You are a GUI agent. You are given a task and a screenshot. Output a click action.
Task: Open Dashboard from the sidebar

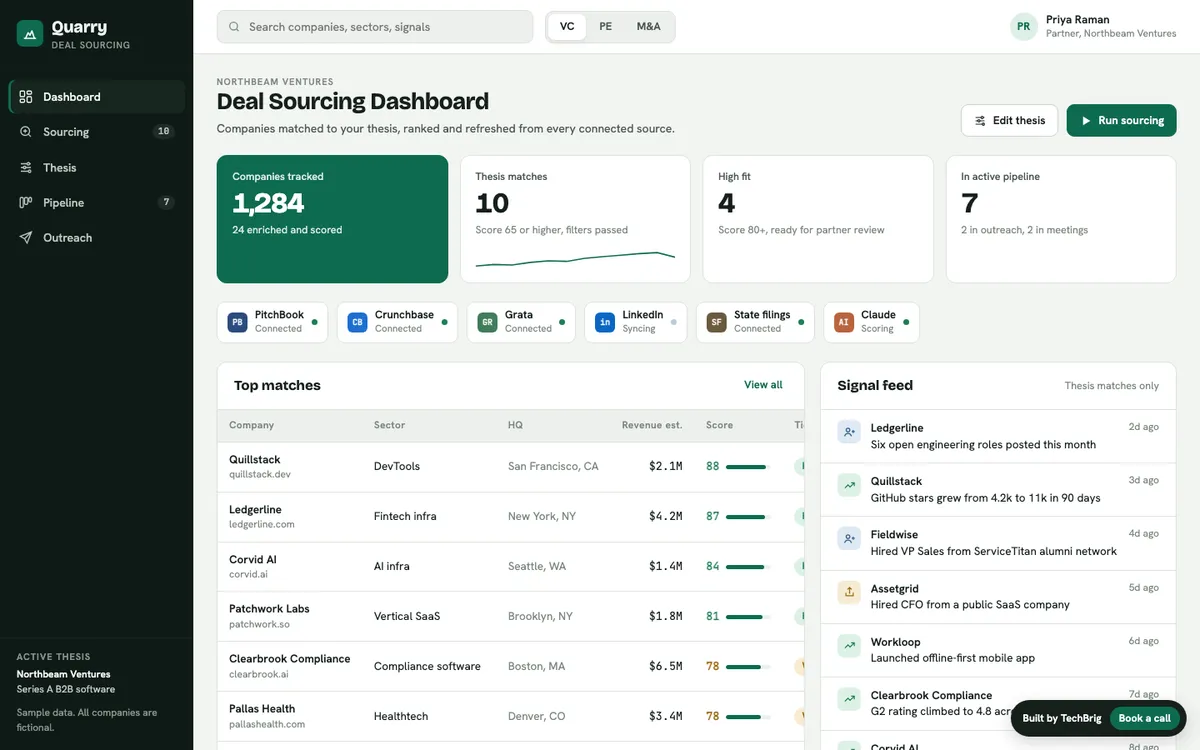pyautogui.click(x=97, y=97)
